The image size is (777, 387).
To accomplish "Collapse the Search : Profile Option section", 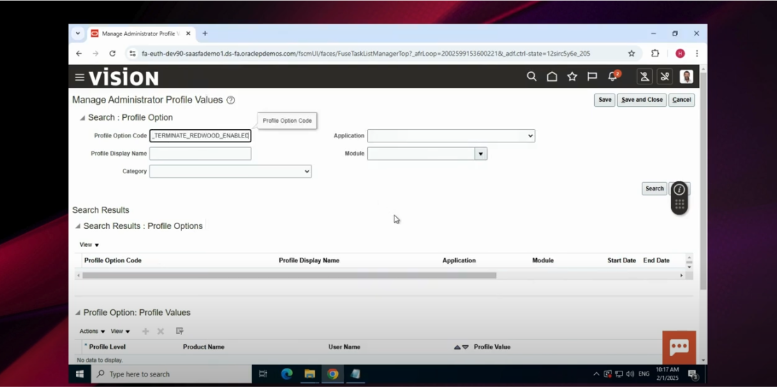I will click(x=82, y=118).
